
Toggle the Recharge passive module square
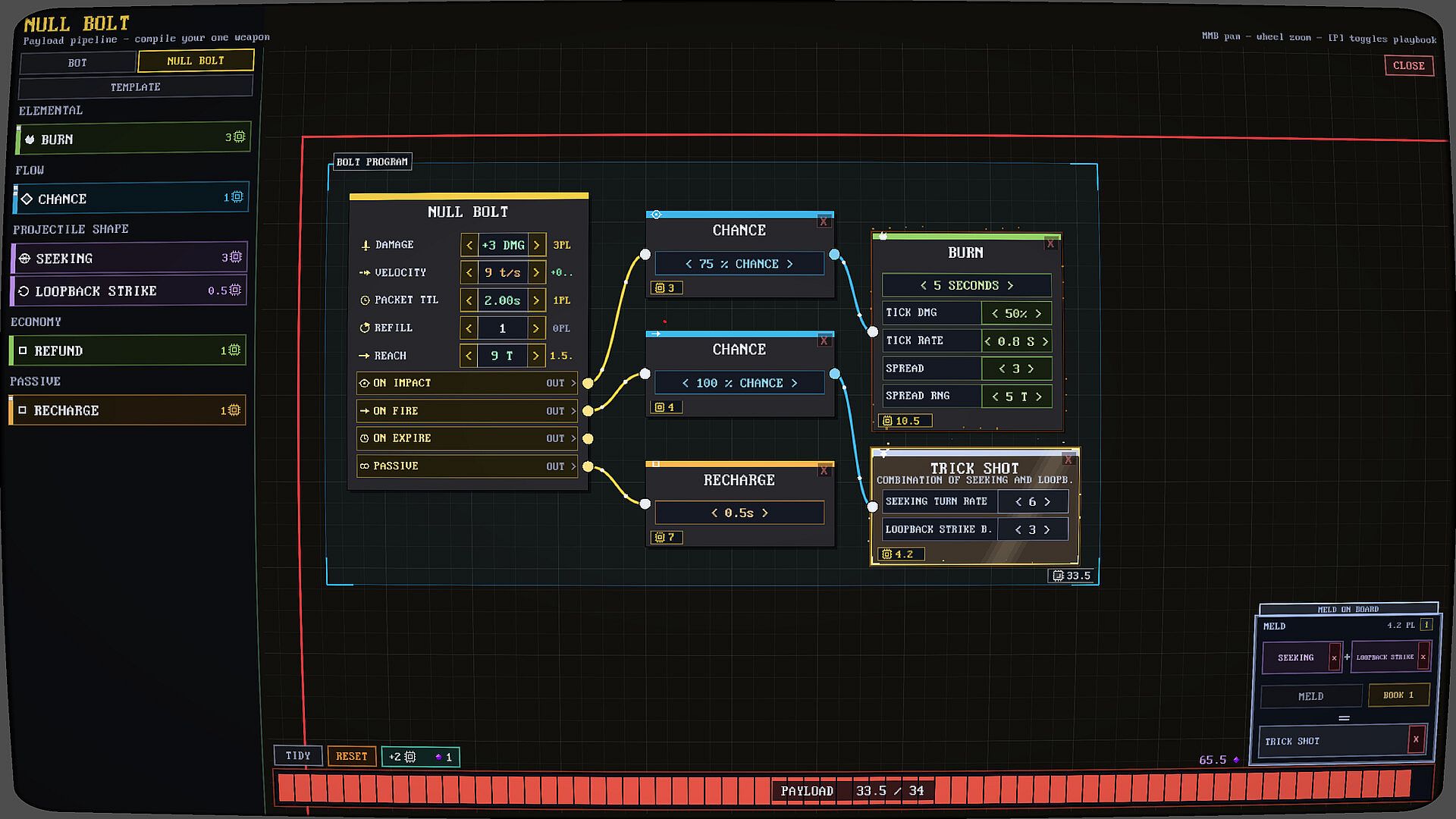tap(23, 410)
